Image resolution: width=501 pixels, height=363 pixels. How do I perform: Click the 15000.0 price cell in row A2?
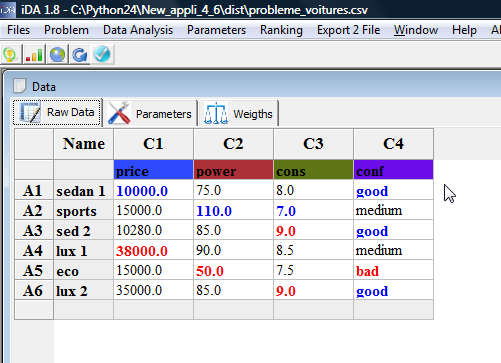[154, 210]
